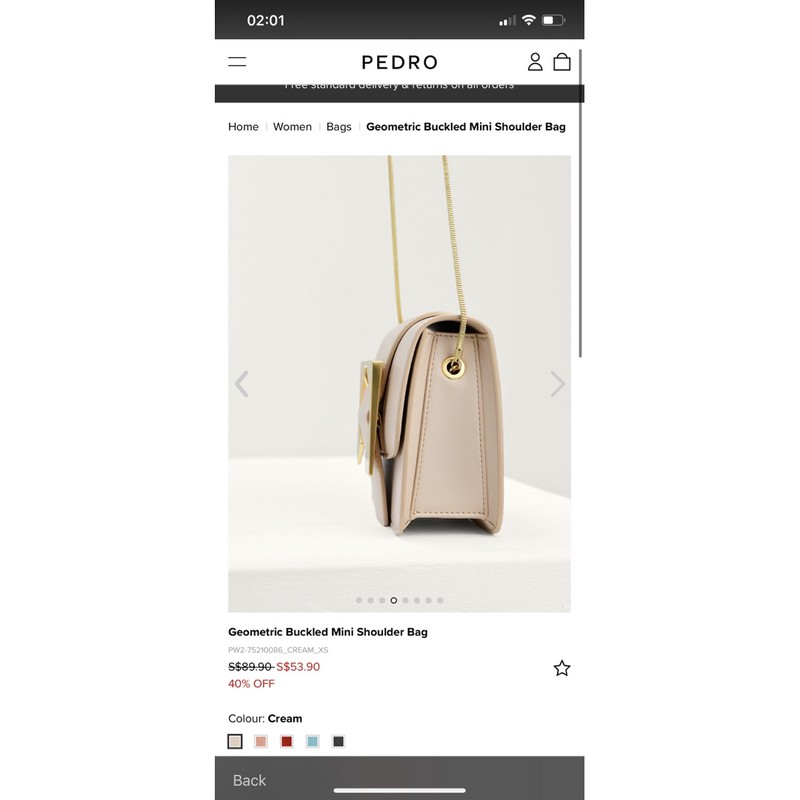The height and width of the screenshot is (800, 800).
Task: Select the Cream colour swatch
Action: click(235, 741)
